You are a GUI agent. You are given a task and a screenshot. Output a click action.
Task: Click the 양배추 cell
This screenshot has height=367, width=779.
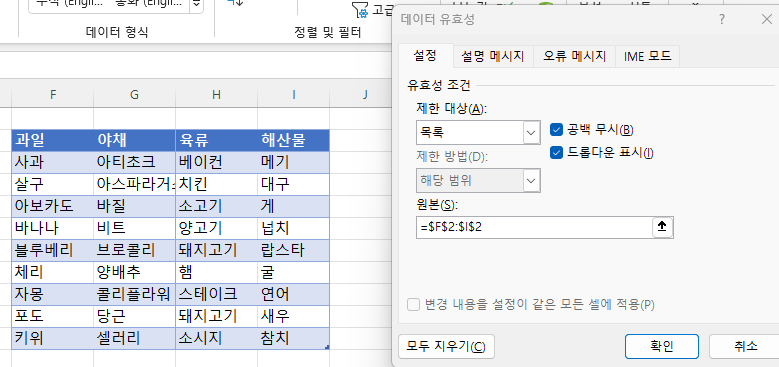click(x=135, y=272)
